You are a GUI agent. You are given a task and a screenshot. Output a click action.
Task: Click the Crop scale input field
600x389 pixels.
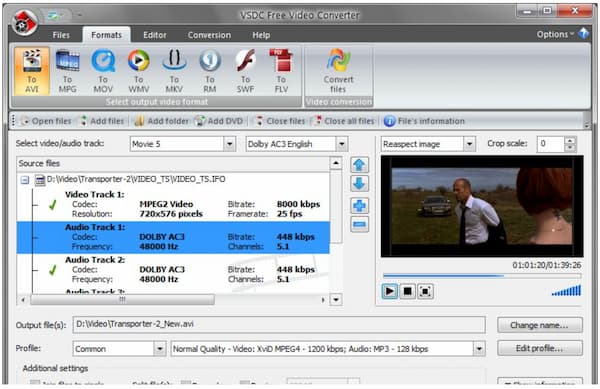551,144
